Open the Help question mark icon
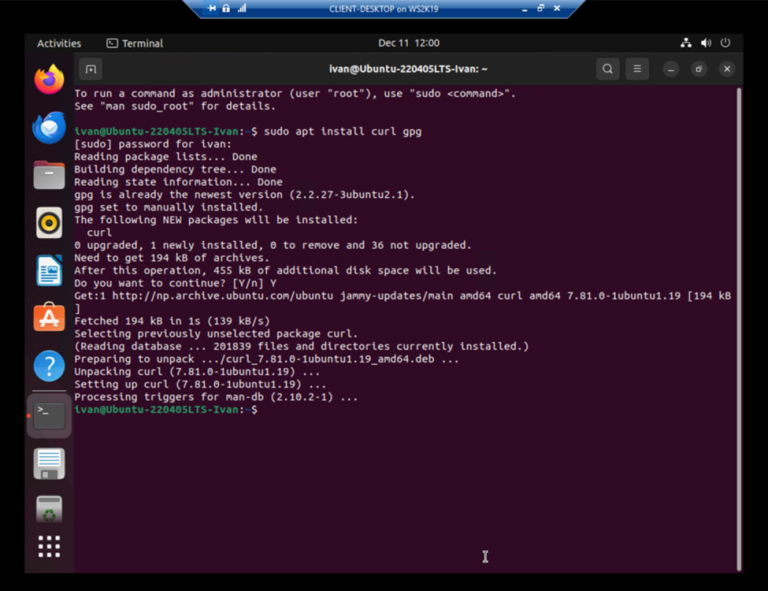768x591 pixels. tap(49, 366)
